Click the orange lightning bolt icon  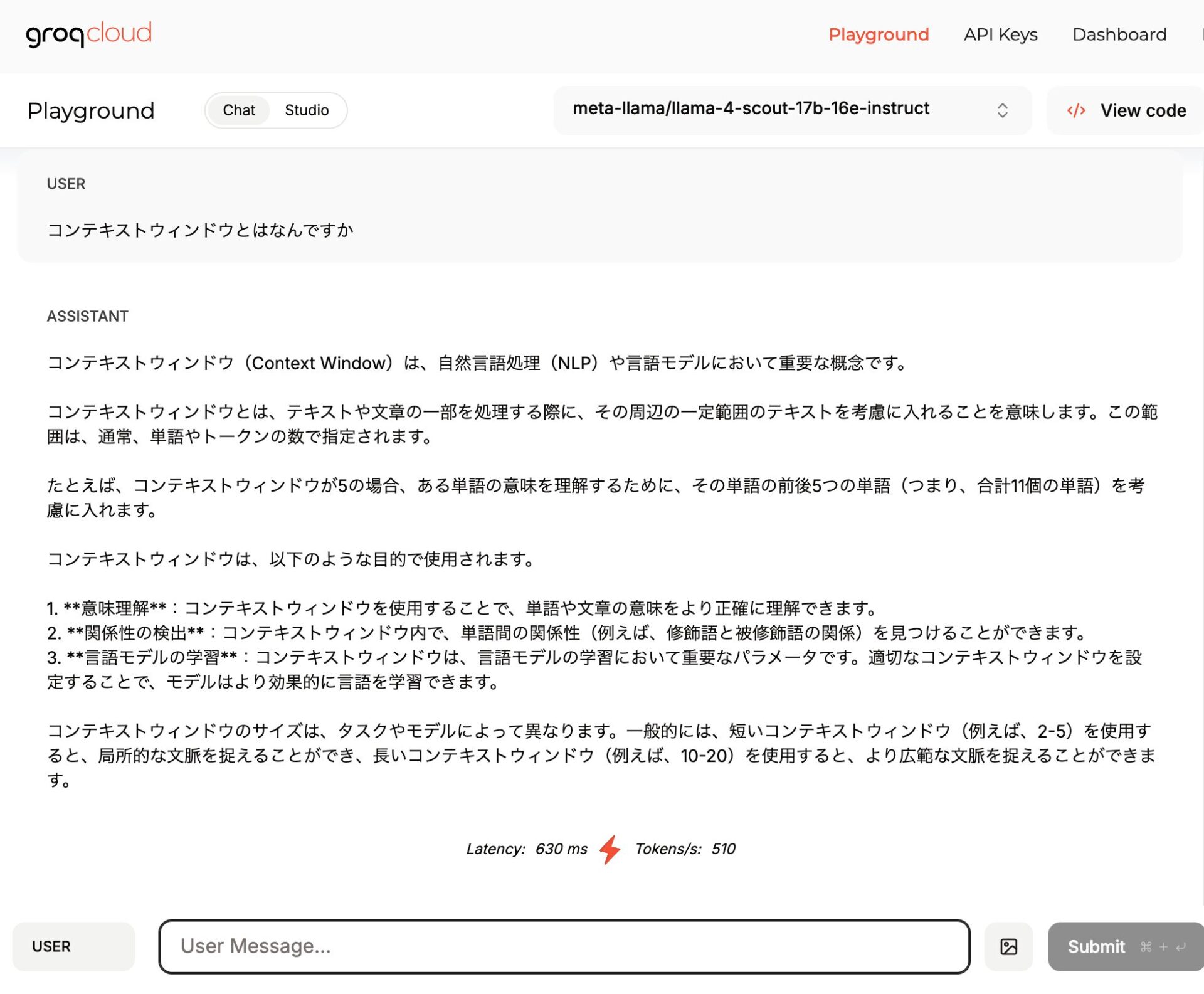pos(610,849)
